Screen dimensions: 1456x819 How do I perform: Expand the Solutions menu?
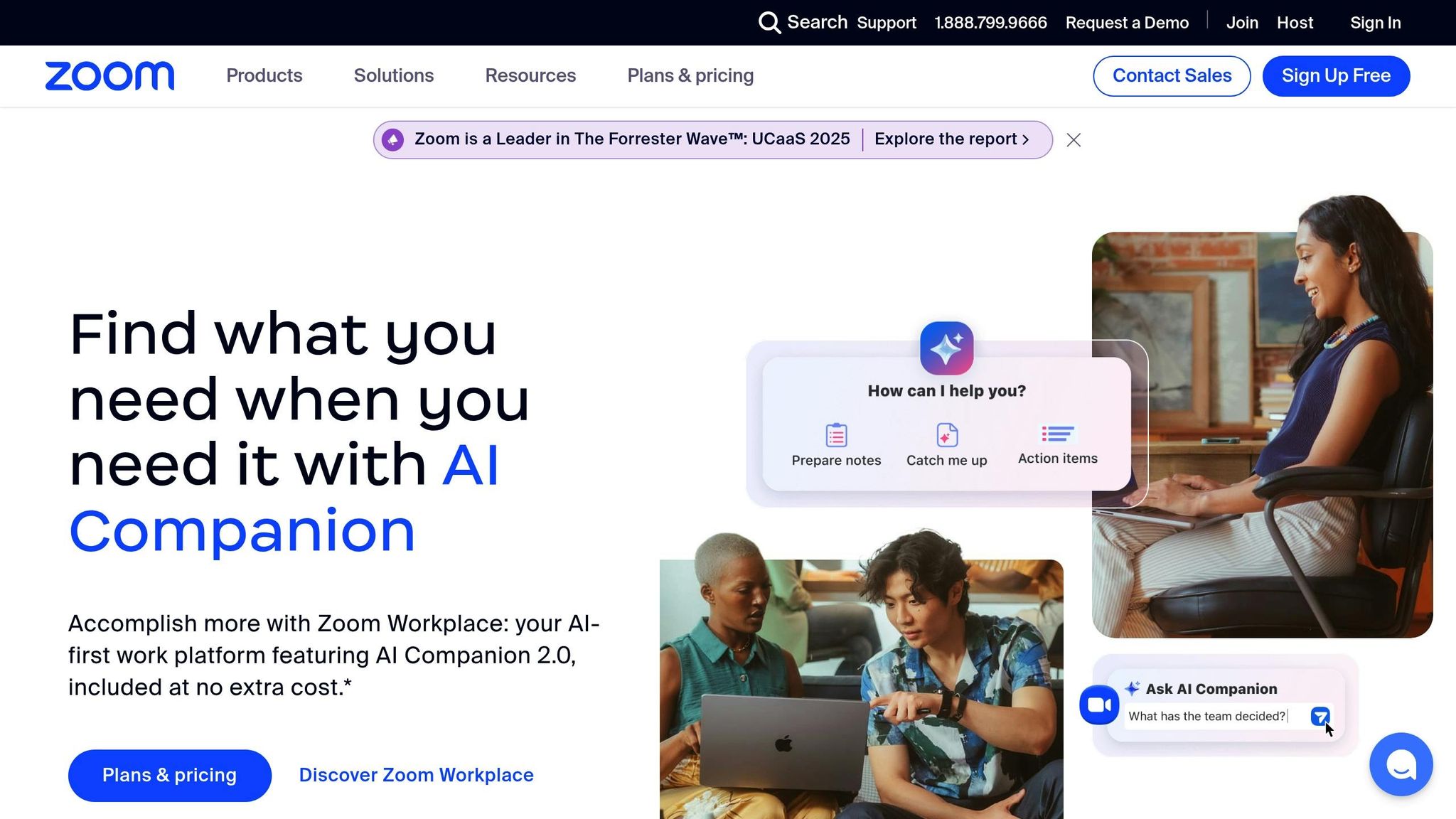point(394,75)
